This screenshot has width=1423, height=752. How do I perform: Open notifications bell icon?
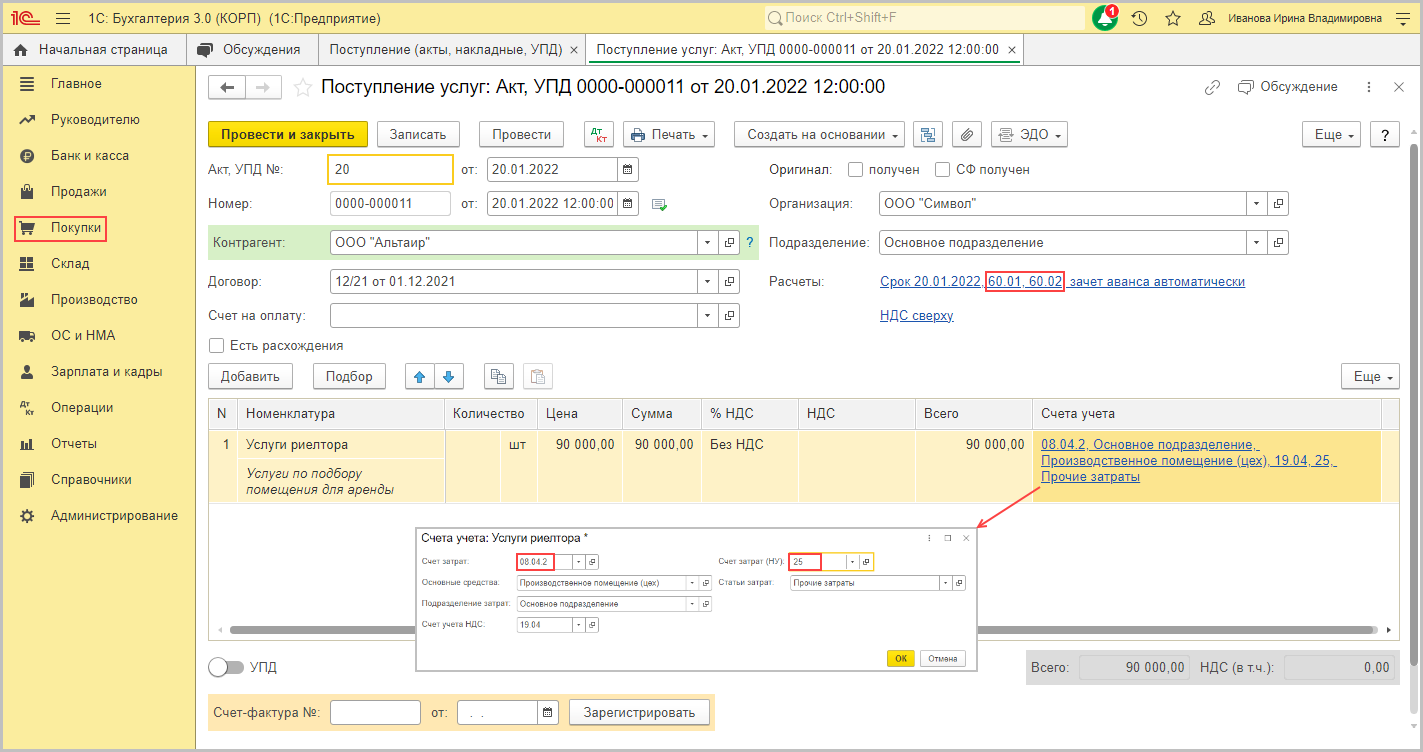click(x=1104, y=18)
